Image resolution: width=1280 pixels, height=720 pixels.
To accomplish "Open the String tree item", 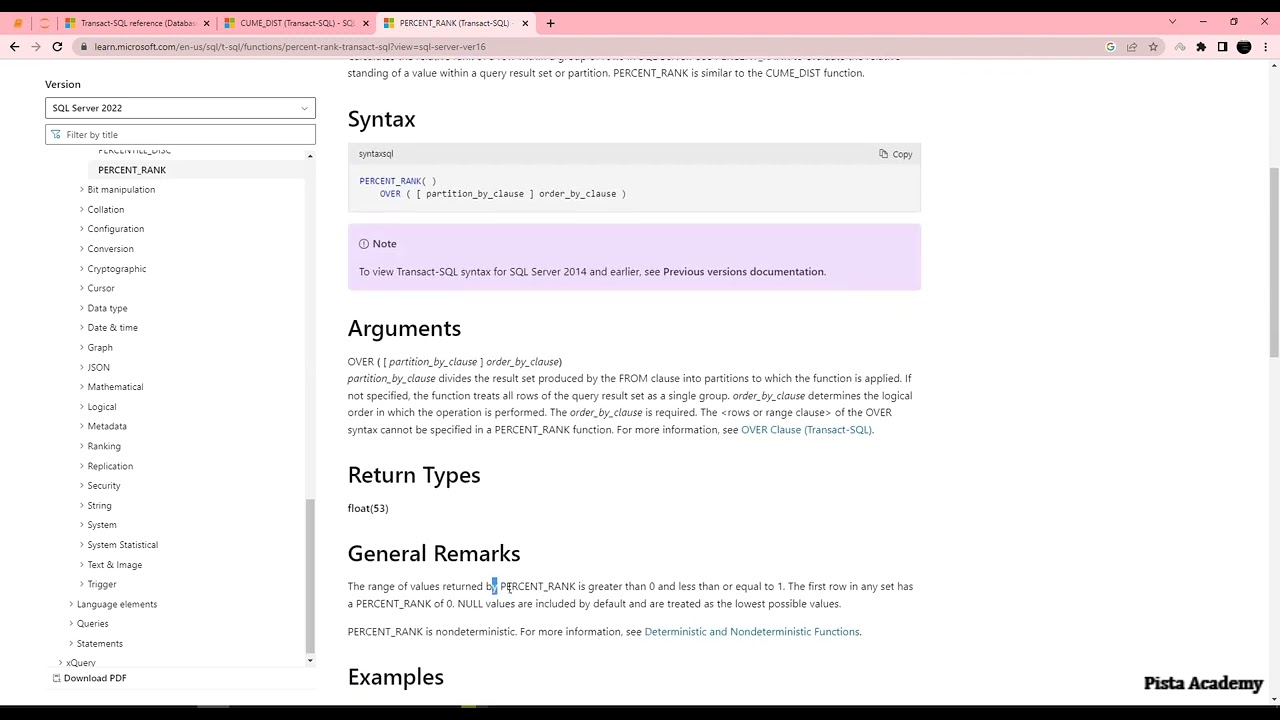I will tap(99, 506).
